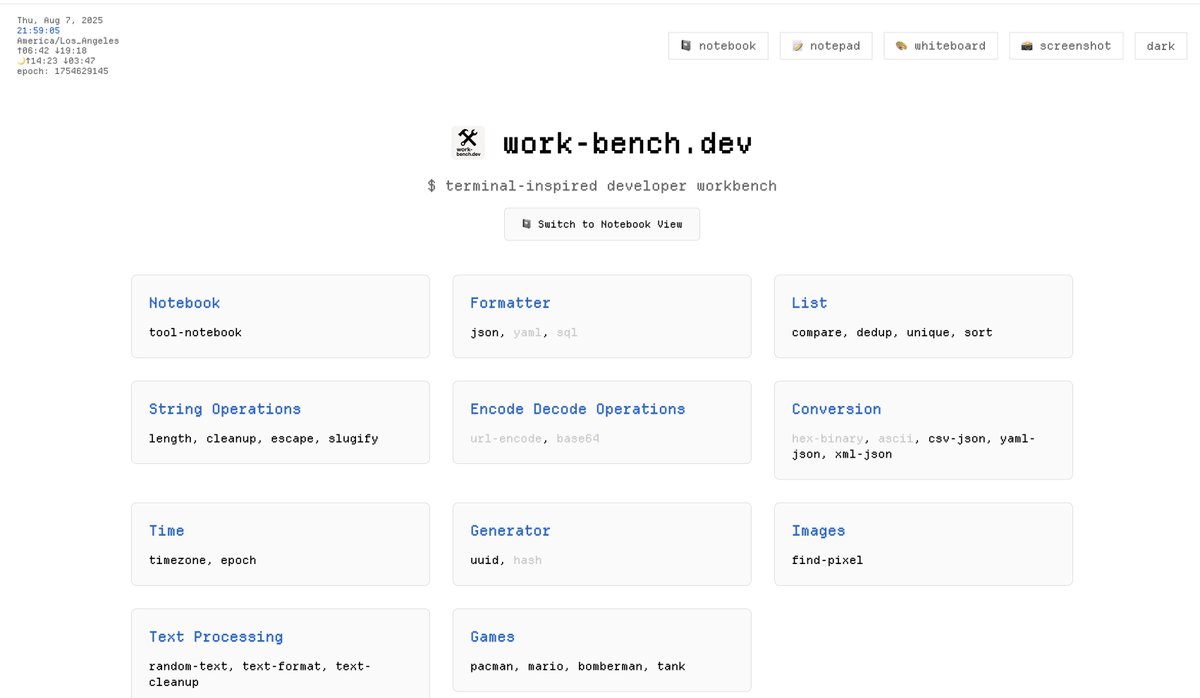Screen dimensions: 1200x698
Task: Select the yaml-json conversion
Action: coord(914,446)
